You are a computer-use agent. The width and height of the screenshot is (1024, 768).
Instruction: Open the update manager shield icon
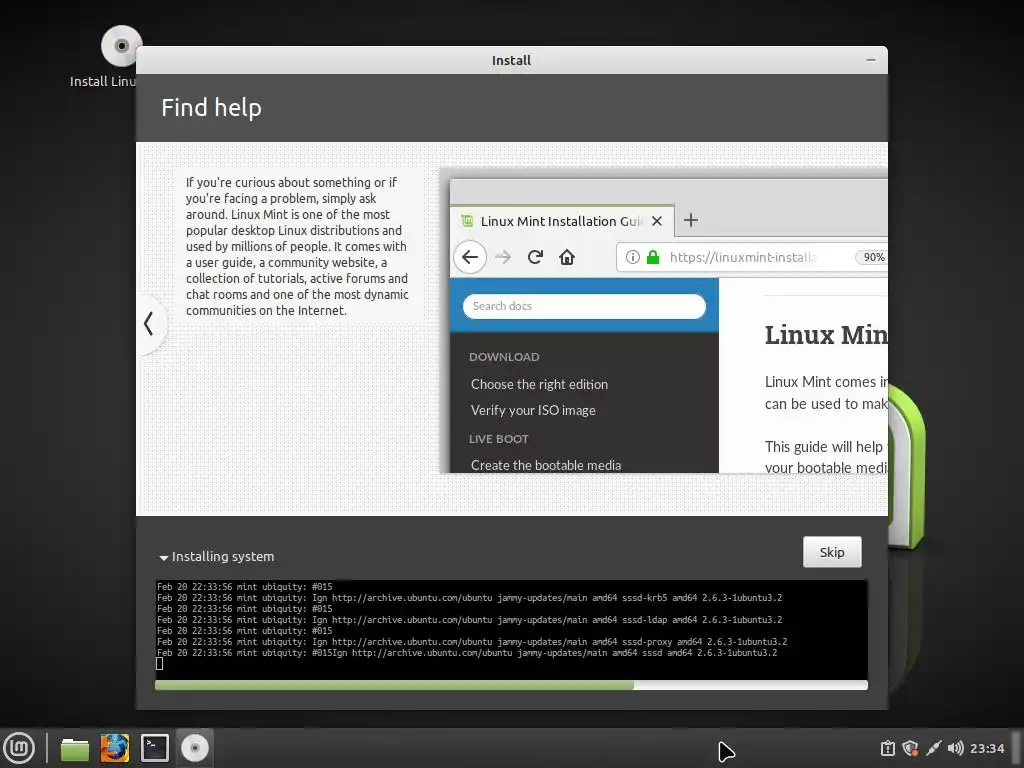[x=910, y=748]
